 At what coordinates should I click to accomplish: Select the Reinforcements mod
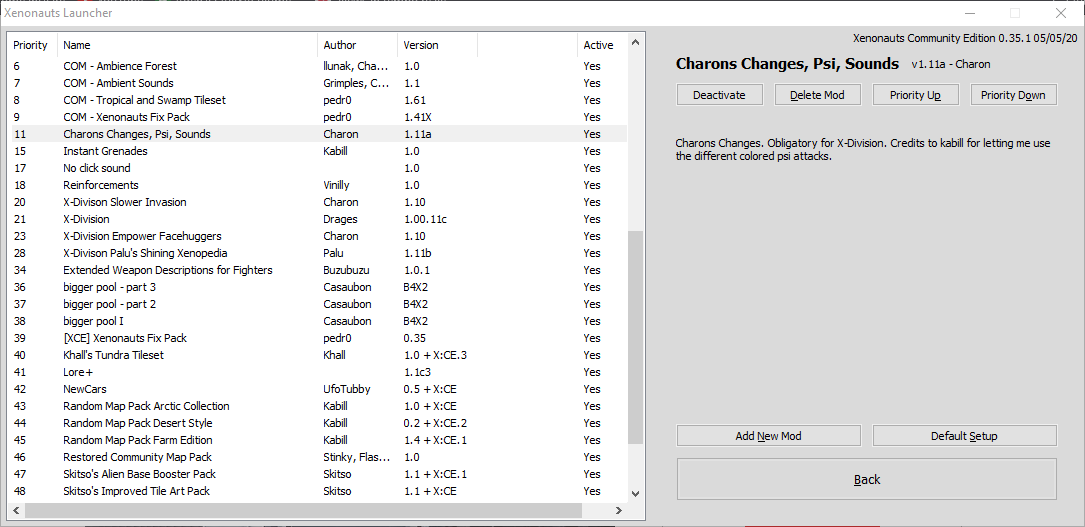point(318,185)
